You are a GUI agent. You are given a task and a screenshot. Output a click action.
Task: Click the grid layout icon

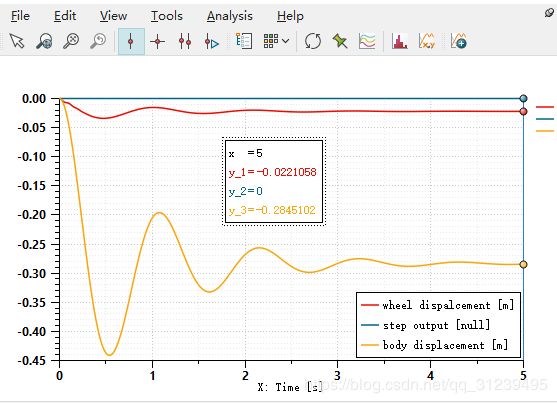click(271, 41)
